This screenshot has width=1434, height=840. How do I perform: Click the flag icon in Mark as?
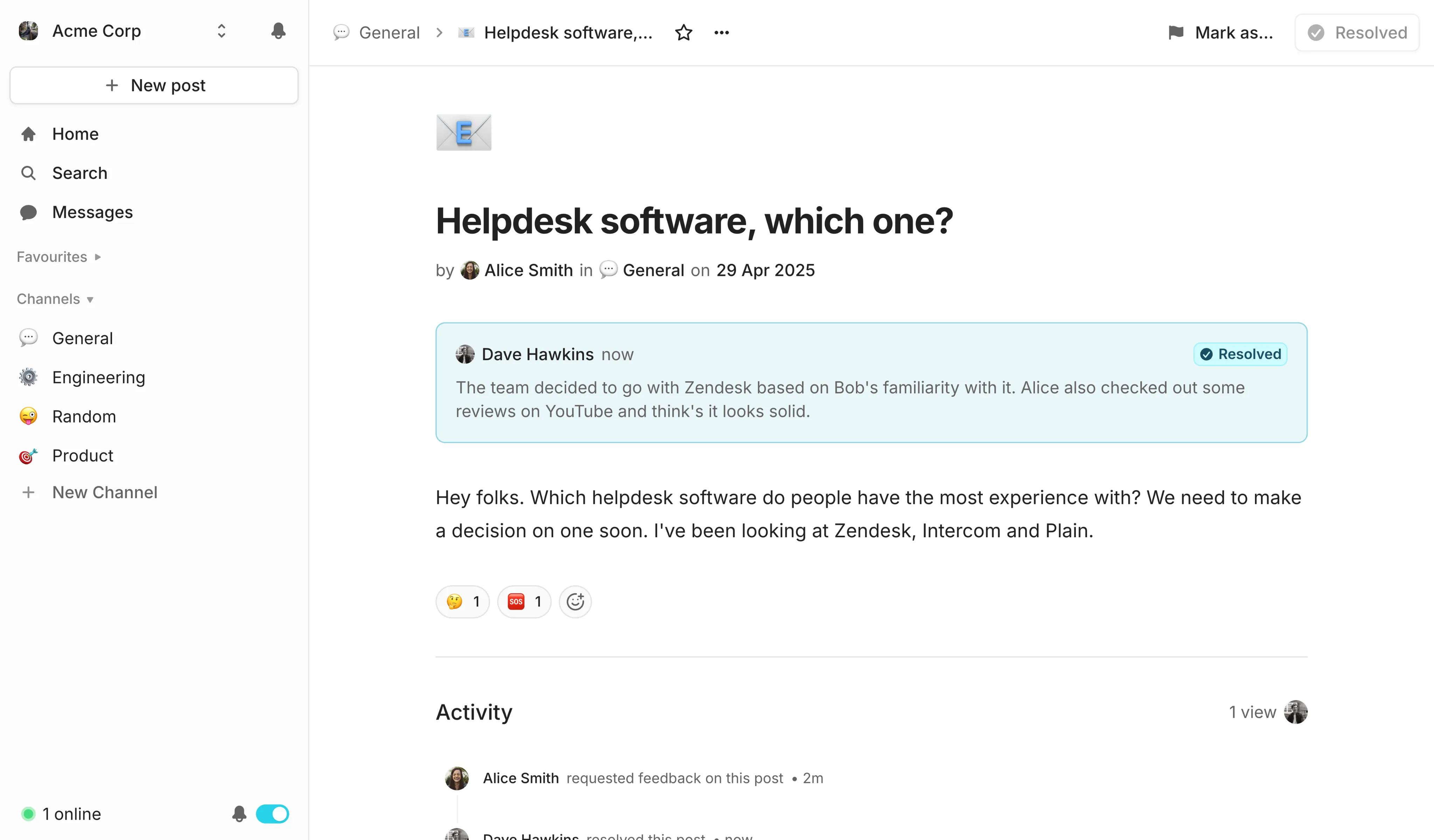pyautogui.click(x=1176, y=33)
